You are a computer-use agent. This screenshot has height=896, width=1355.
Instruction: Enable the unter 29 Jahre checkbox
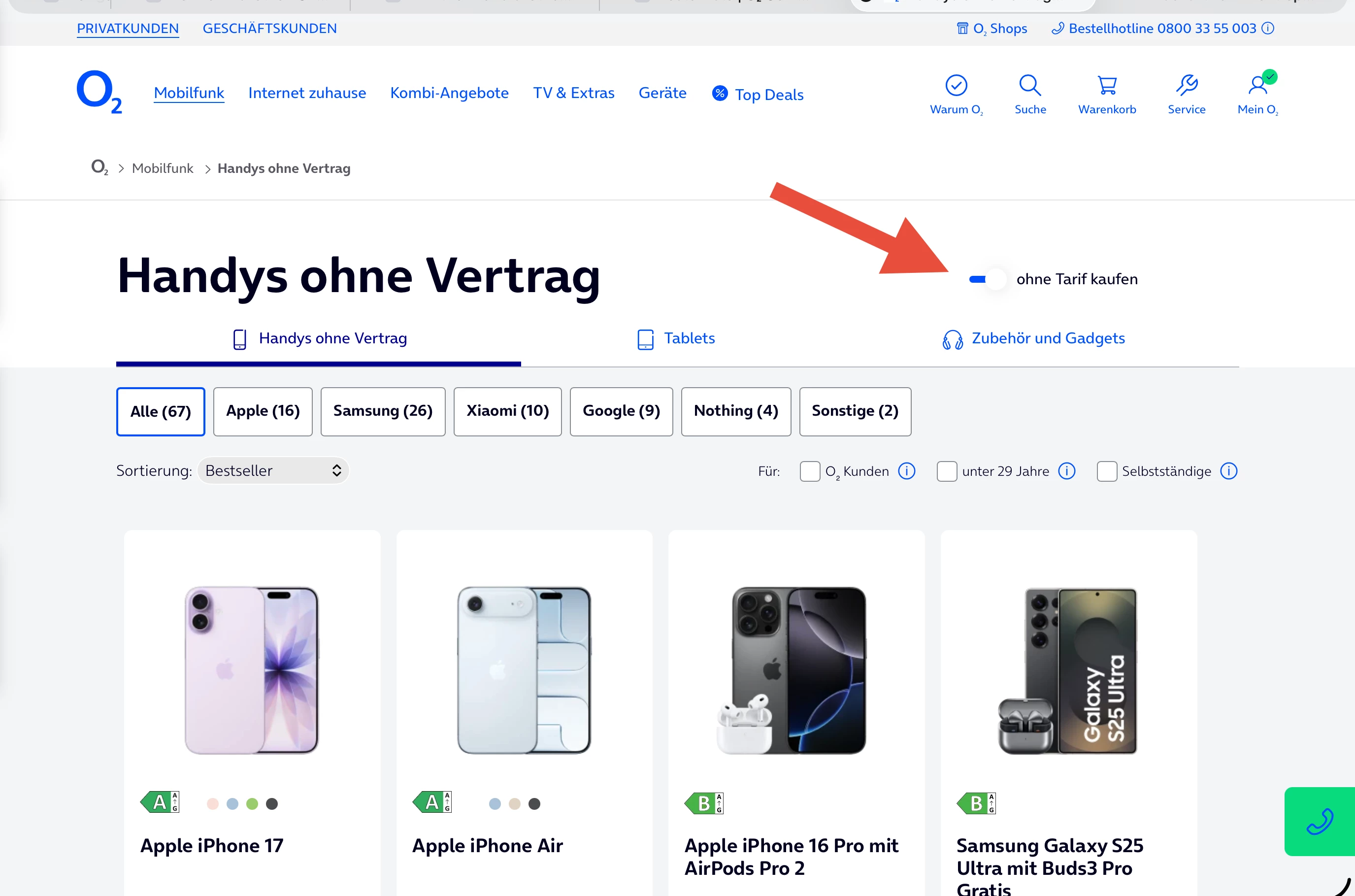point(947,471)
